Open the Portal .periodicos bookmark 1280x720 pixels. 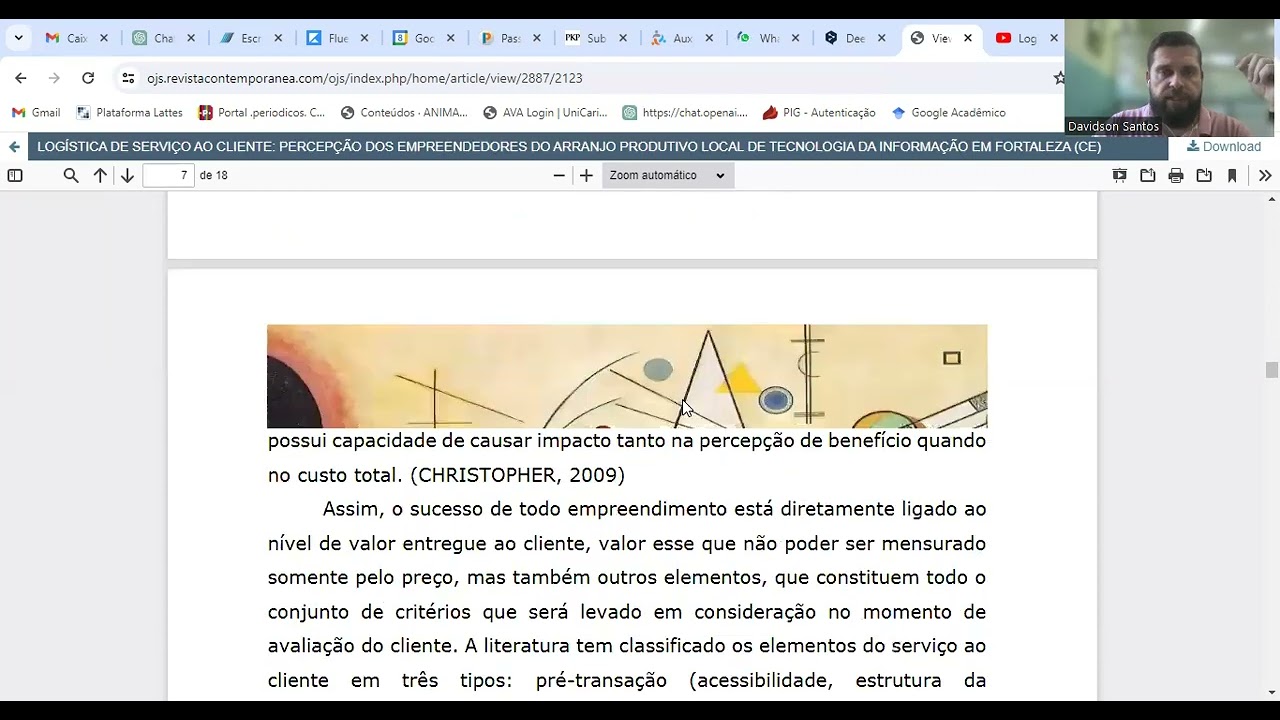(x=262, y=113)
